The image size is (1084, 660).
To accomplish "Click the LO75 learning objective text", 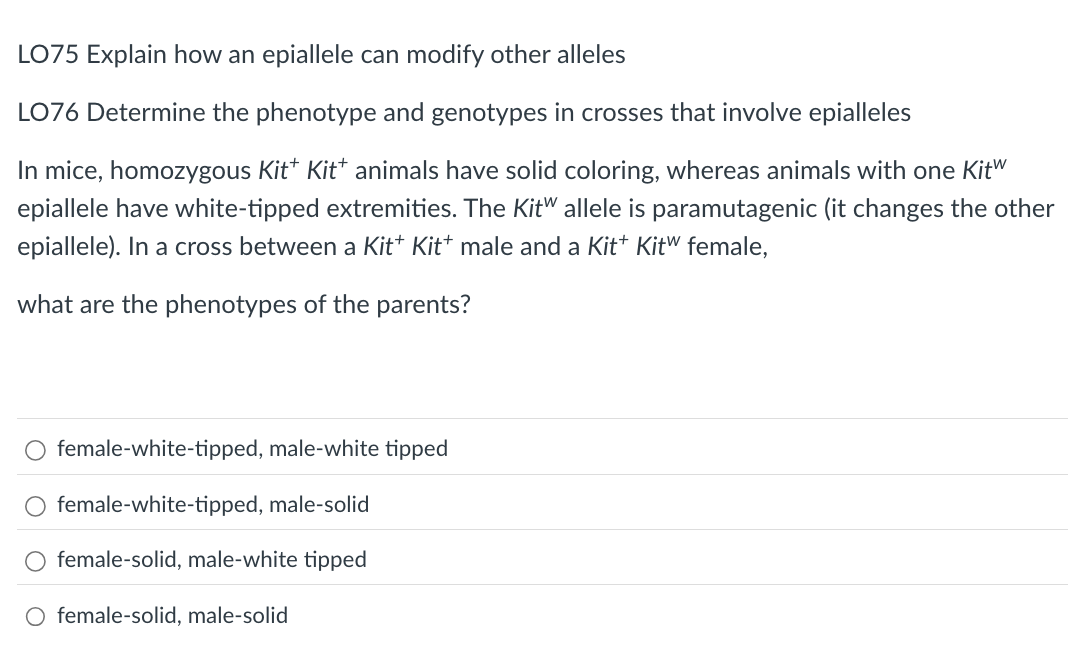I will pyautogui.click(x=321, y=55).
